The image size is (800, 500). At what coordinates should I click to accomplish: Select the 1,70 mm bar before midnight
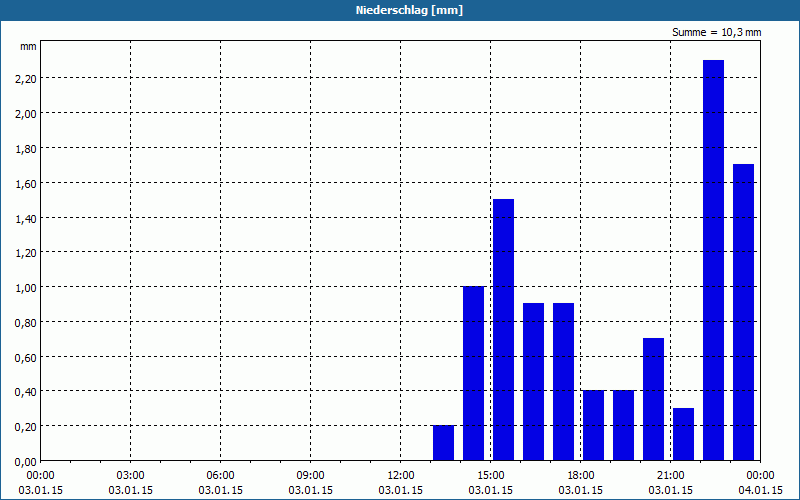(743, 312)
